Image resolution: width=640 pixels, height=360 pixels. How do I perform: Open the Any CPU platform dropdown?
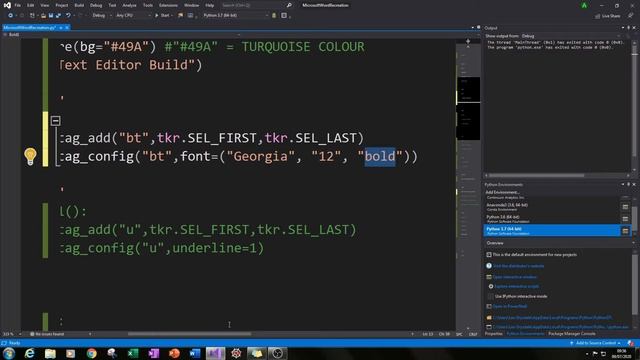pyautogui.click(x=133, y=16)
